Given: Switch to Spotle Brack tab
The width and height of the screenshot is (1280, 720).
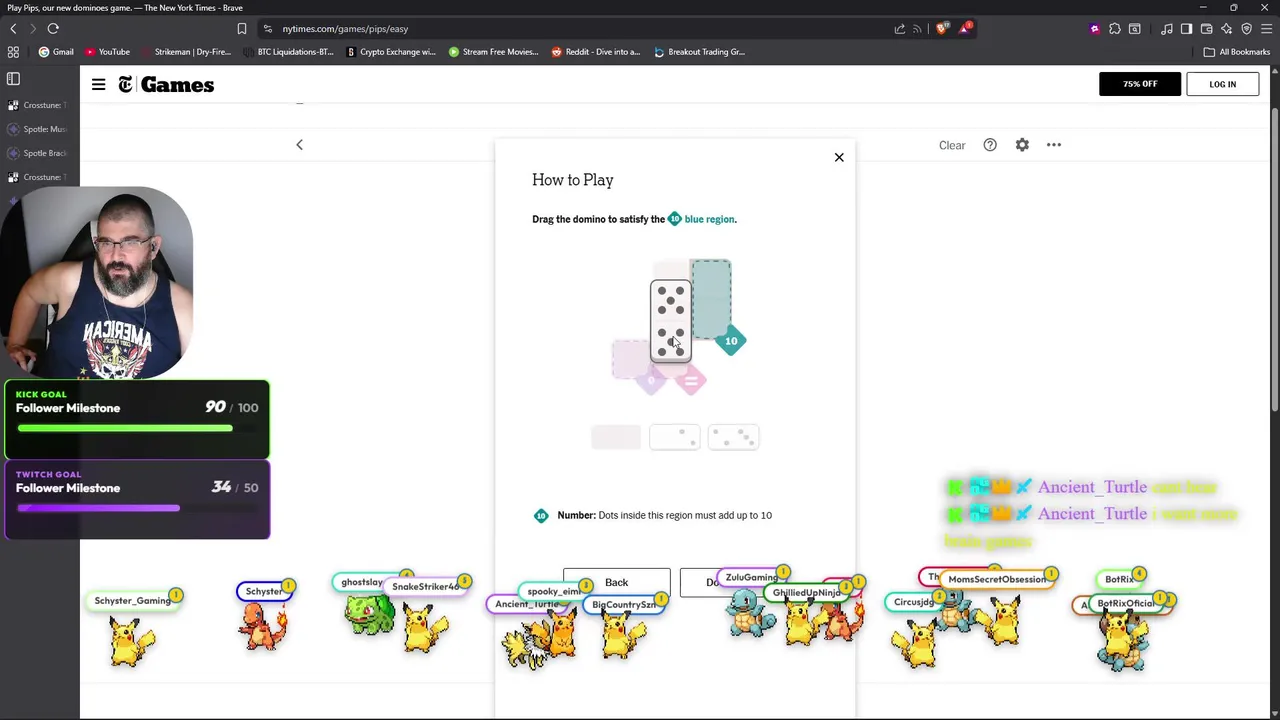Looking at the screenshot, I should pos(37,153).
